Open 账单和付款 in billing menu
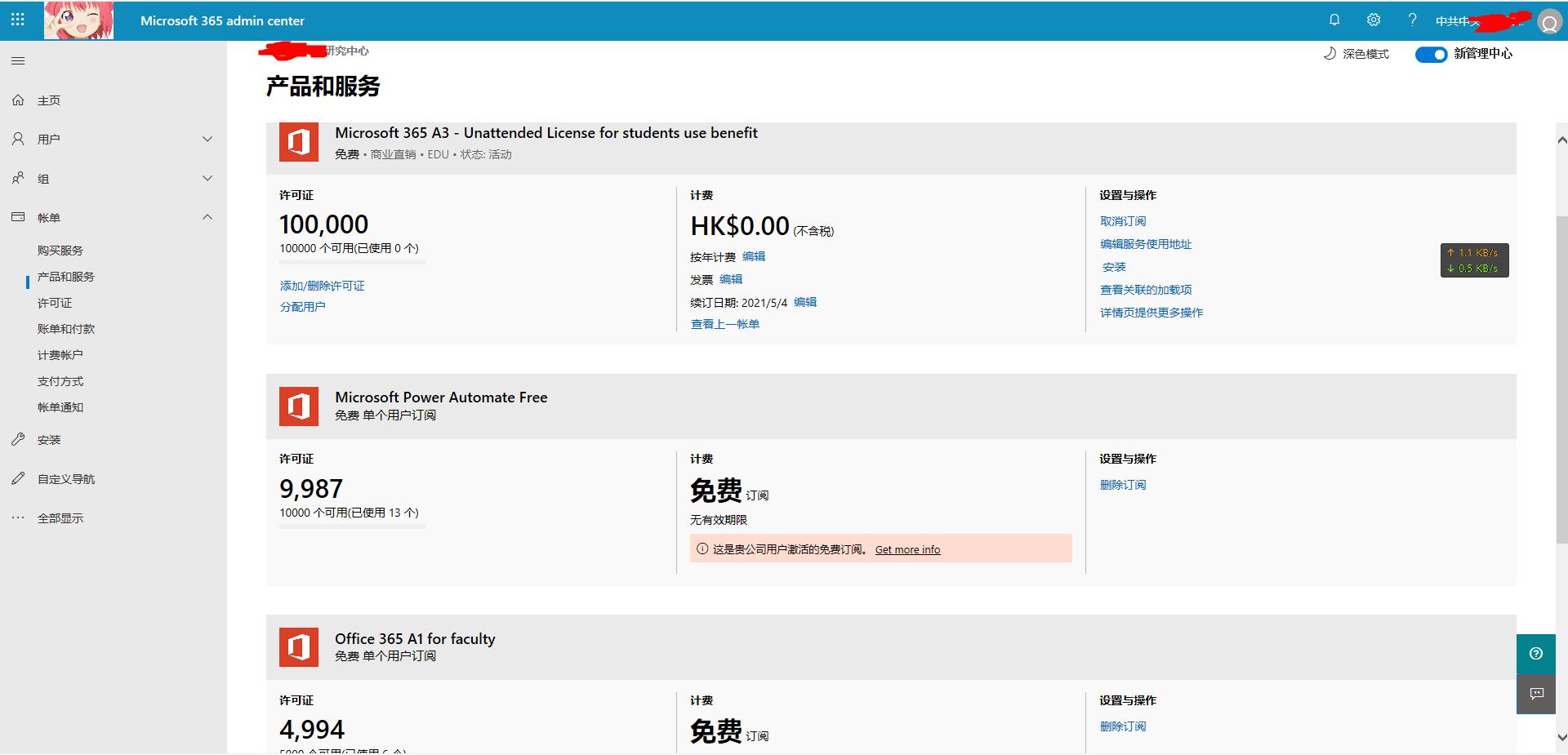1568x755 pixels. pyautogui.click(x=66, y=329)
